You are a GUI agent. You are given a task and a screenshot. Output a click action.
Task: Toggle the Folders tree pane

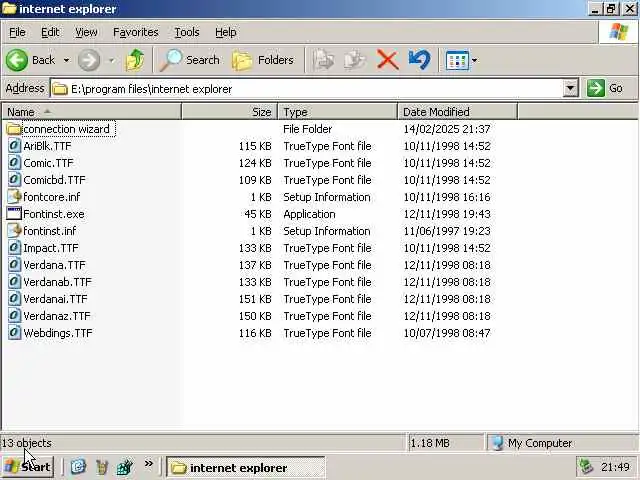[263, 60]
